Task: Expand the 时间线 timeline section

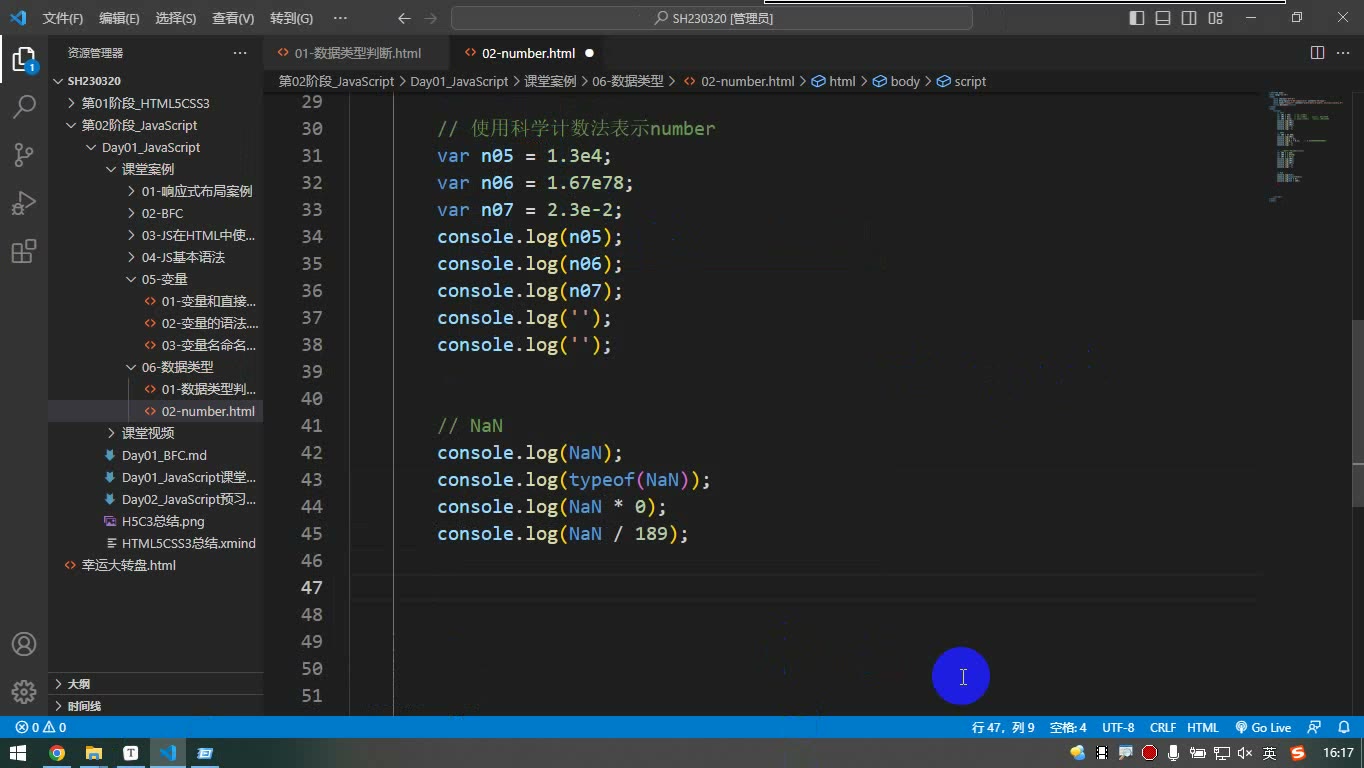Action: point(155,706)
